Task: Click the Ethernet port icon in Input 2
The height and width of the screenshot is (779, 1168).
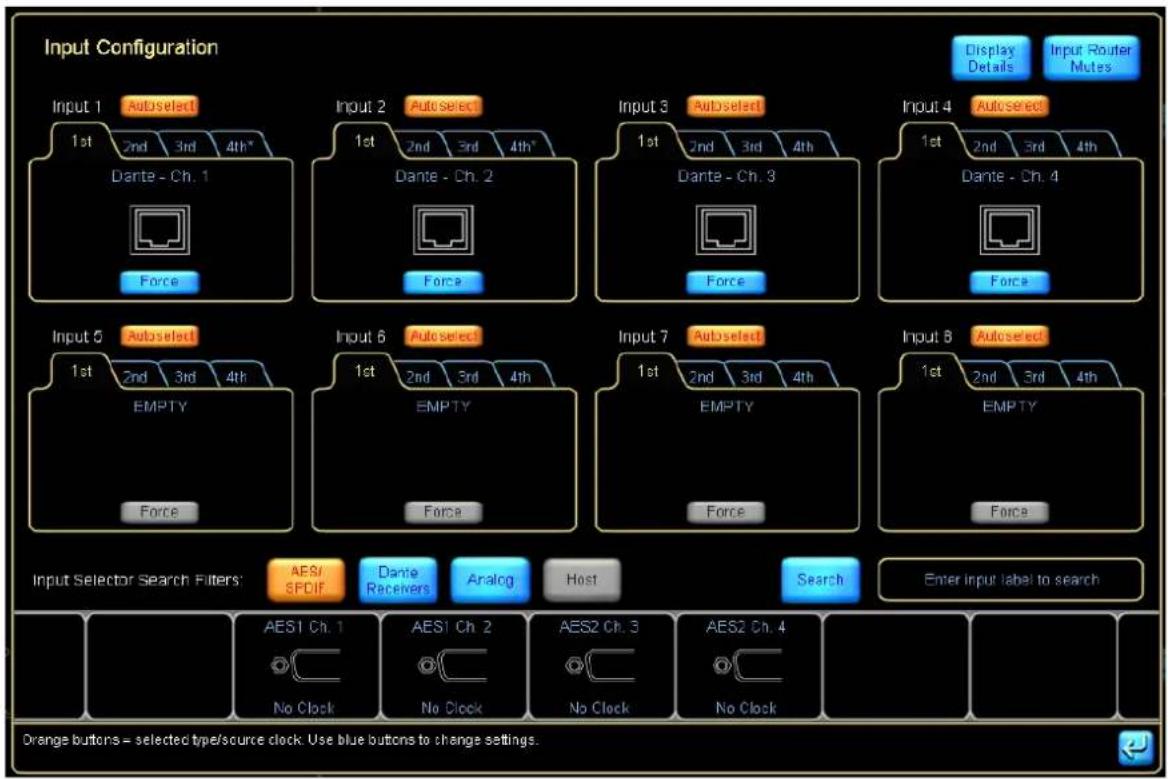Action: tap(443, 230)
